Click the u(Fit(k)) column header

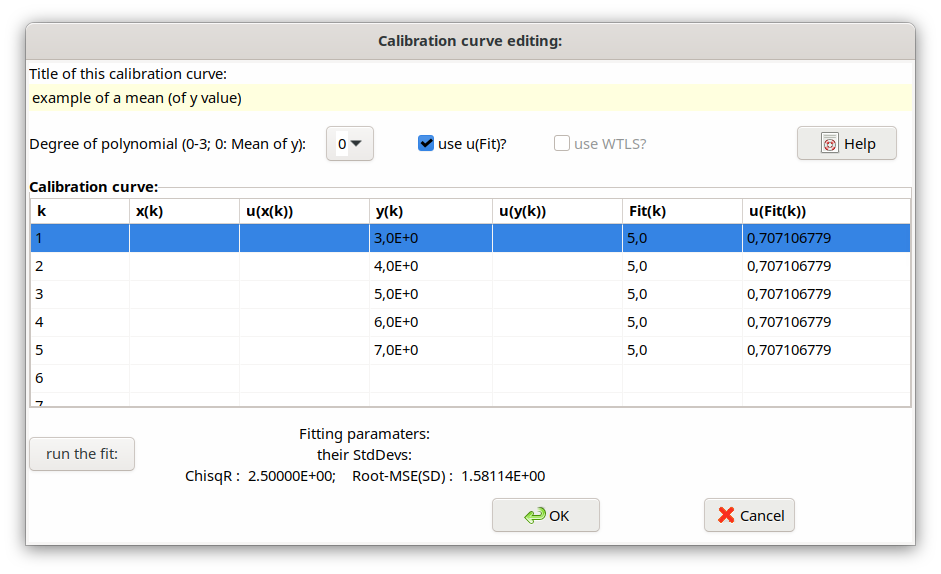click(x=825, y=211)
